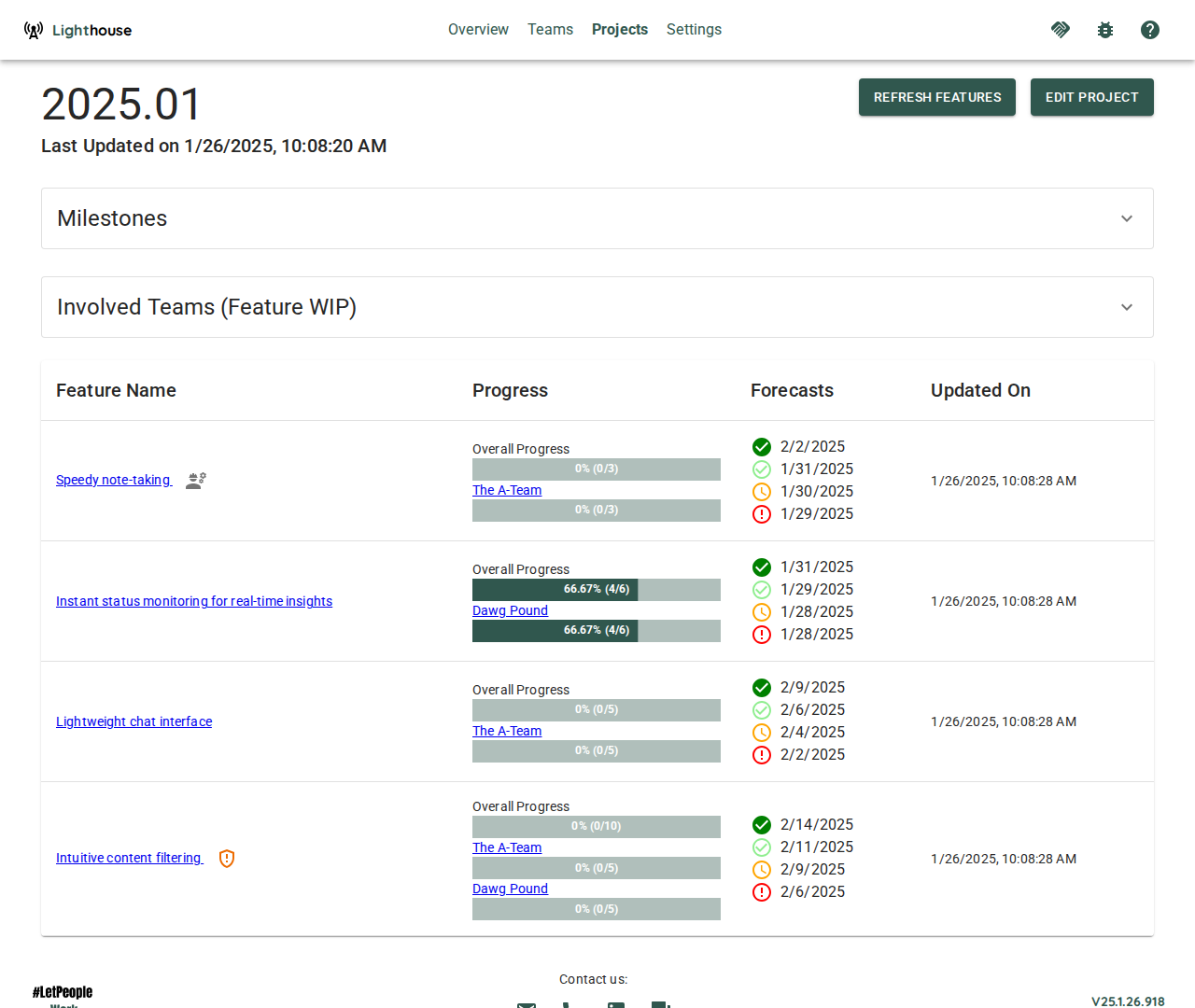Open the Lightweight chat interface link

[134, 721]
